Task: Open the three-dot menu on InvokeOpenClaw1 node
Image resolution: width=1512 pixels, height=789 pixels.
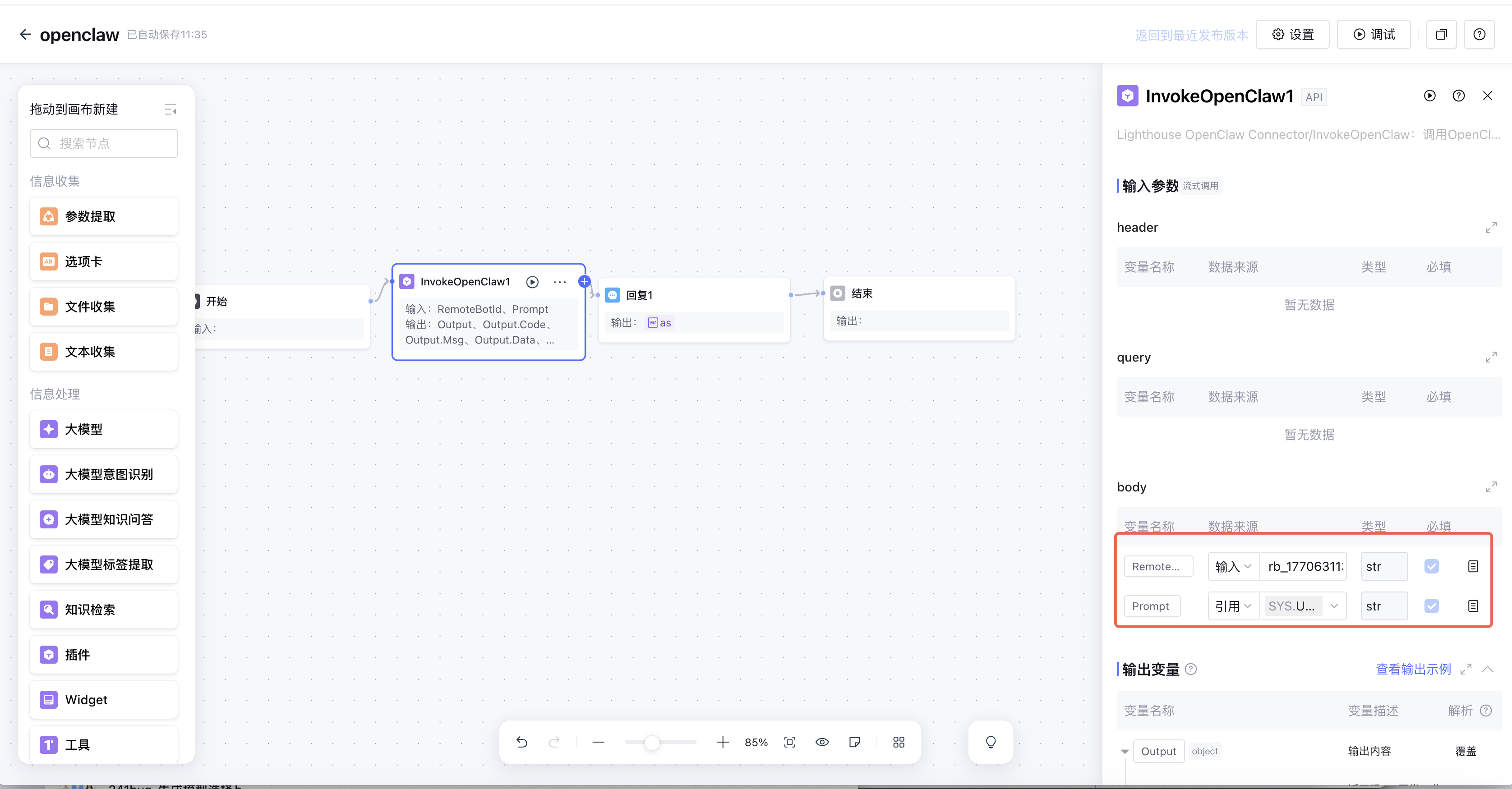Action: (x=559, y=282)
